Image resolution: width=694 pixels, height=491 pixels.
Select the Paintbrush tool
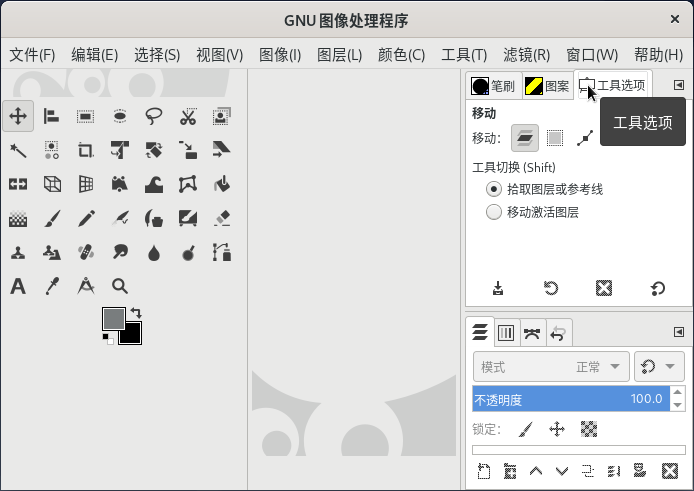pyautogui.click(x=52, y=218)
